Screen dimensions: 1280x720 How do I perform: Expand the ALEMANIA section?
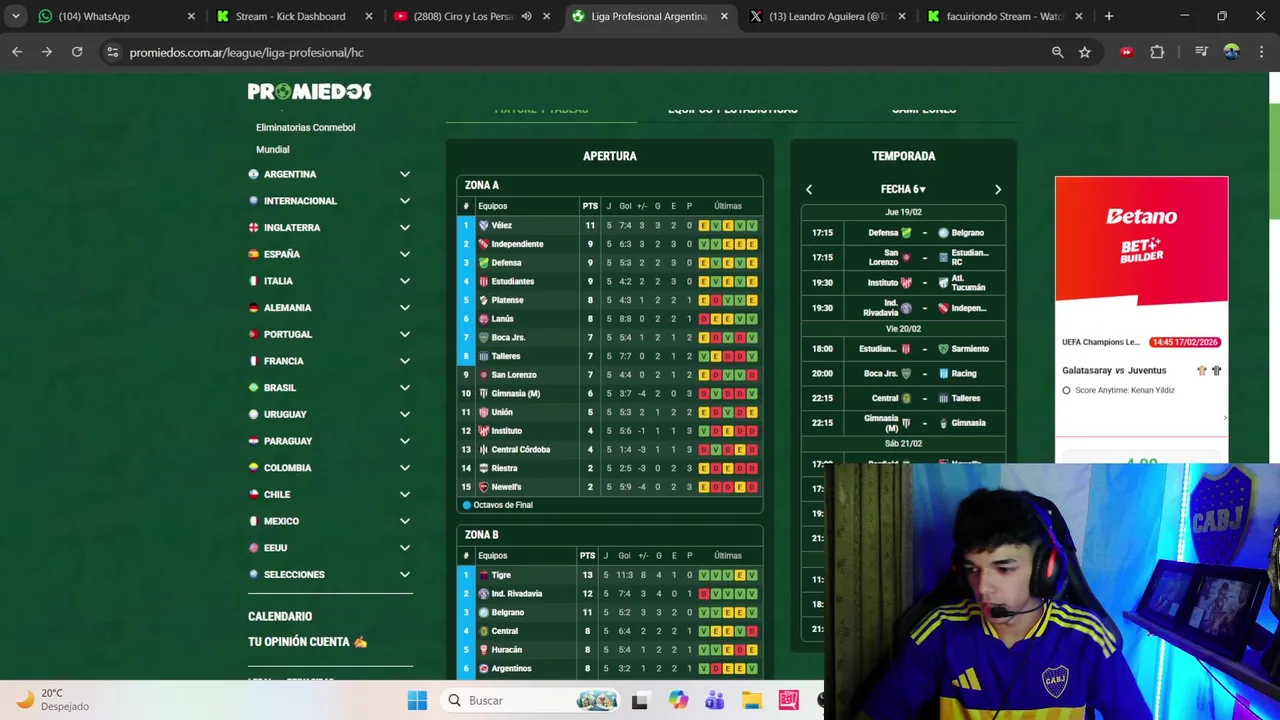(x=330, y=308)
